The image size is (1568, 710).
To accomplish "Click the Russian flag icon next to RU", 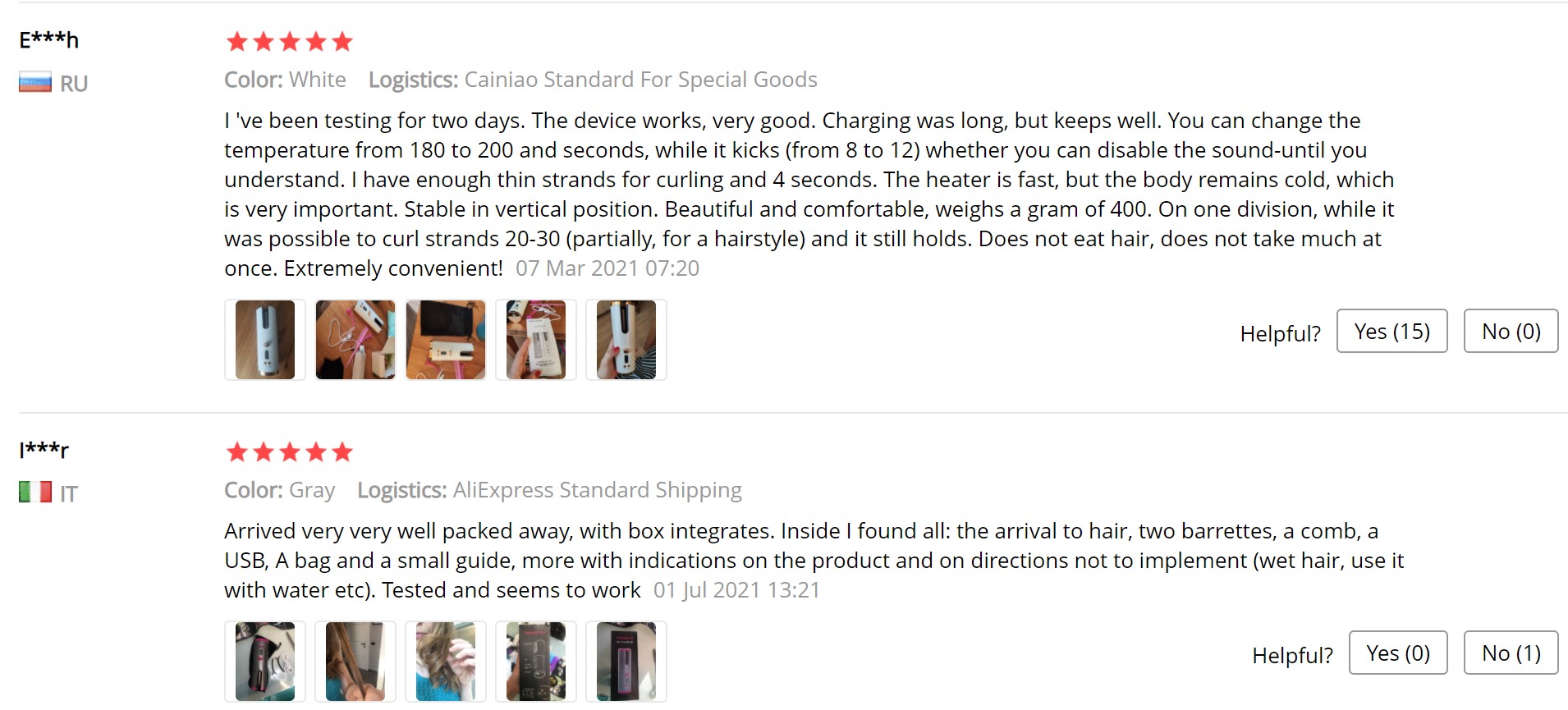I will coord(35,83).
